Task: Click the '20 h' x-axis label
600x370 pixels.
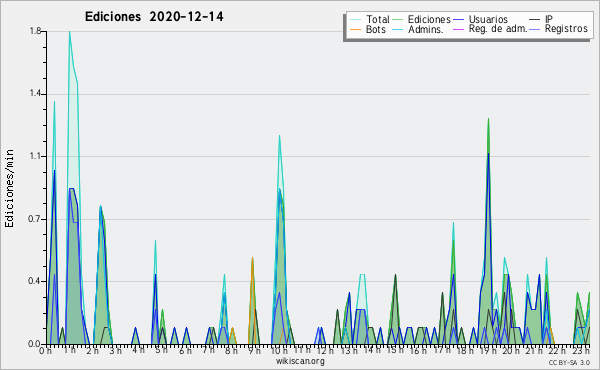Action: pyautogui.click(x=511, y=350)
